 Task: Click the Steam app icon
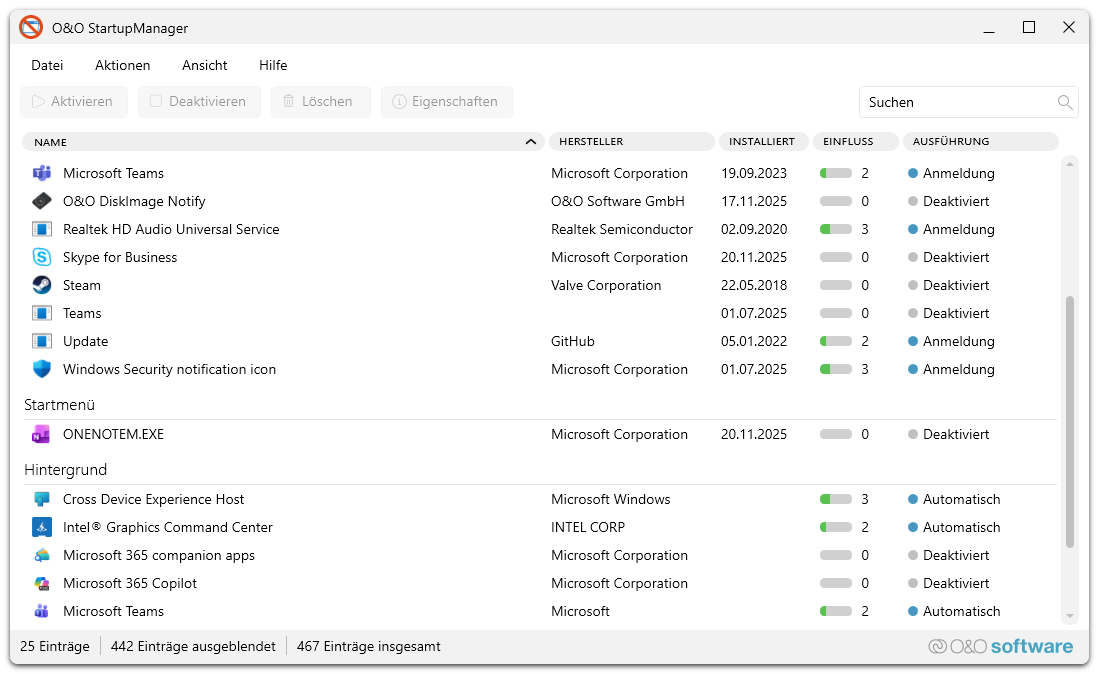pos(41,285)
